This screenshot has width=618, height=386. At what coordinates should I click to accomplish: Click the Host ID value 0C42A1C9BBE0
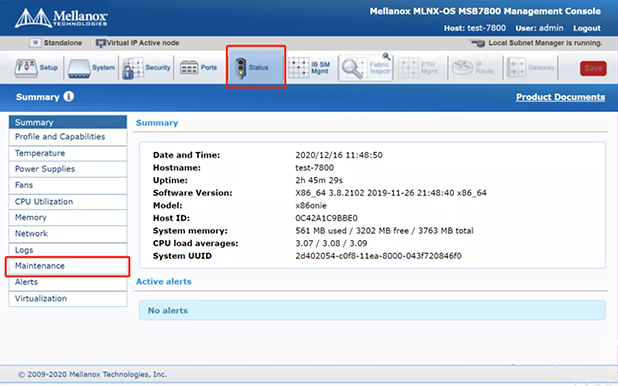pyautogui.click(x=326, y=218)
